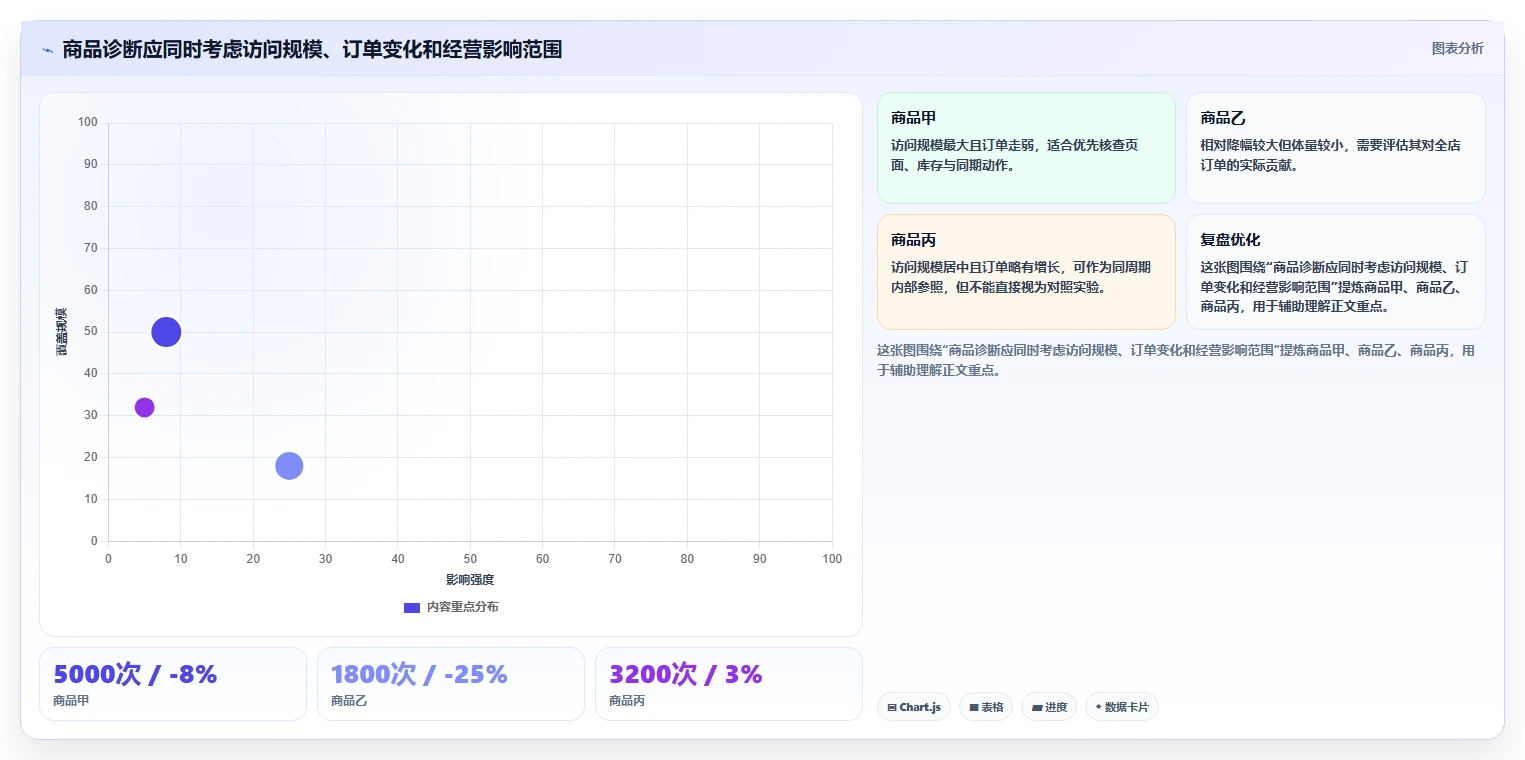This screenshot has height=760, width=1525.
Task: Click the 图表分析 label in header
Action: coord(1457,48)
